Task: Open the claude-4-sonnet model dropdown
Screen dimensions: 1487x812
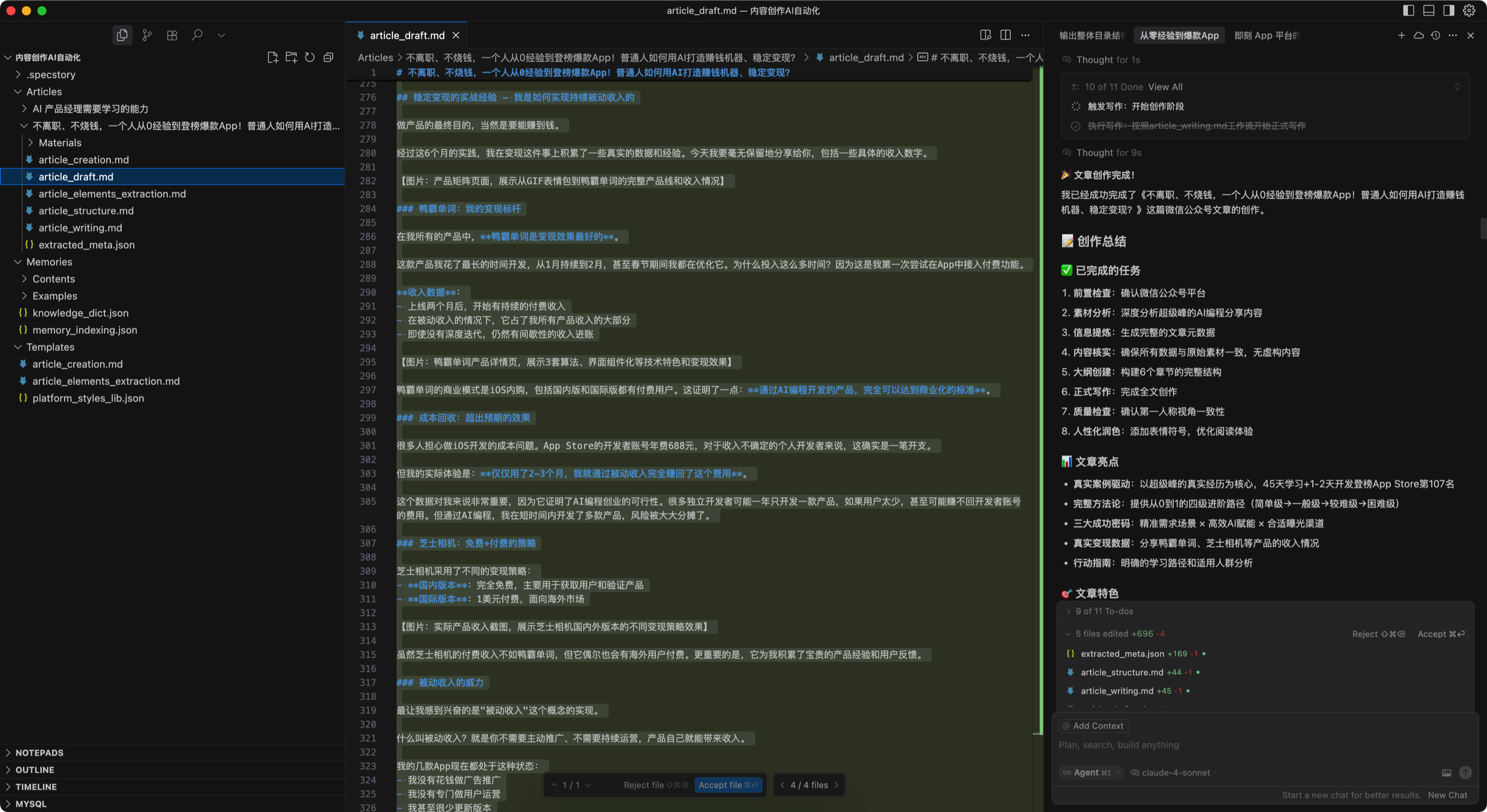Action: (x=1174, y=773)
